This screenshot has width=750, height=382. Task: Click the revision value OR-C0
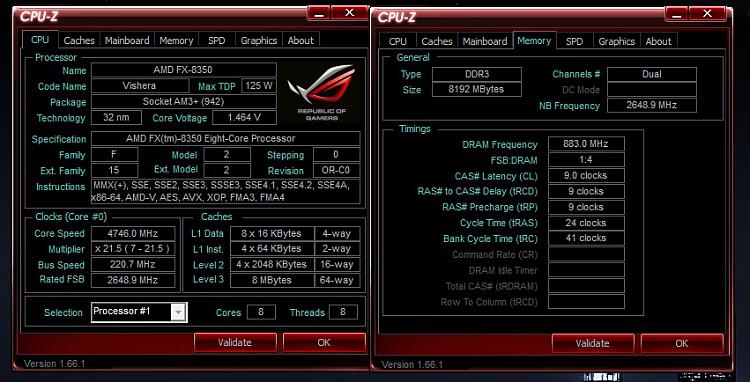point(337,171)
